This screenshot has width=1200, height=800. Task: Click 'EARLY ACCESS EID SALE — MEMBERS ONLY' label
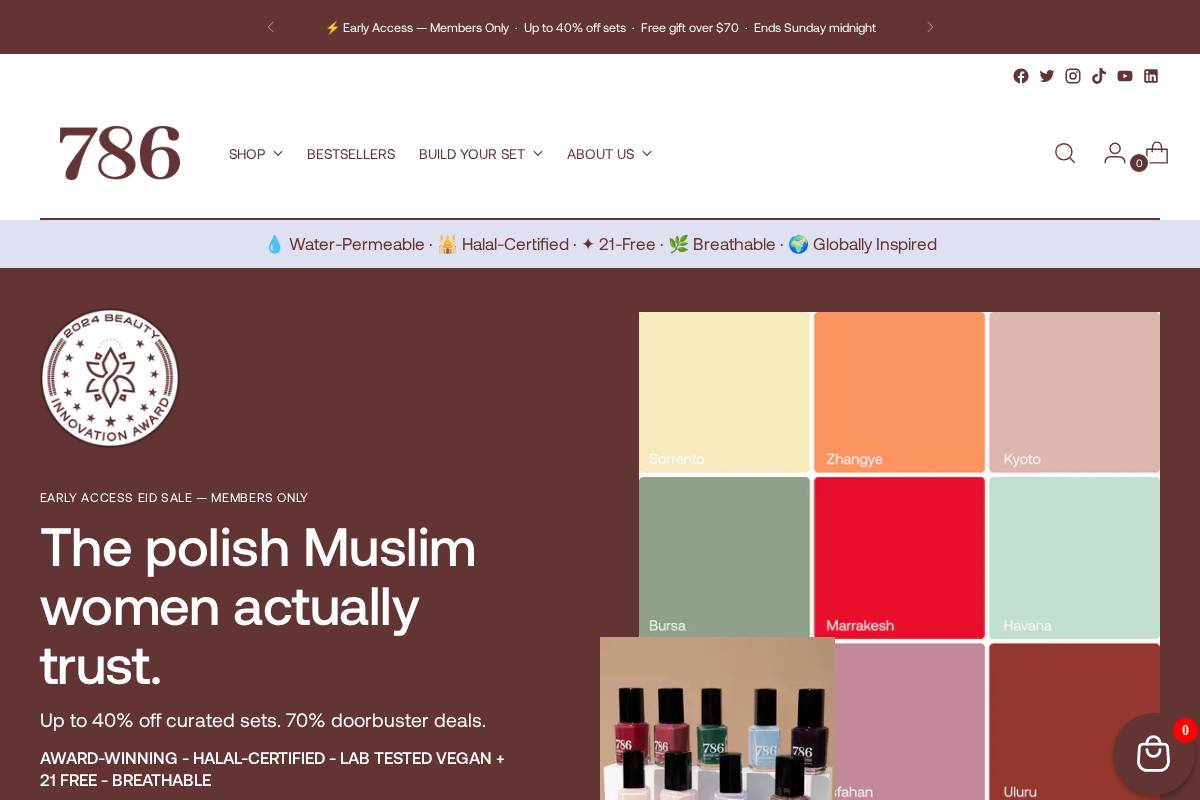[174, 498]
